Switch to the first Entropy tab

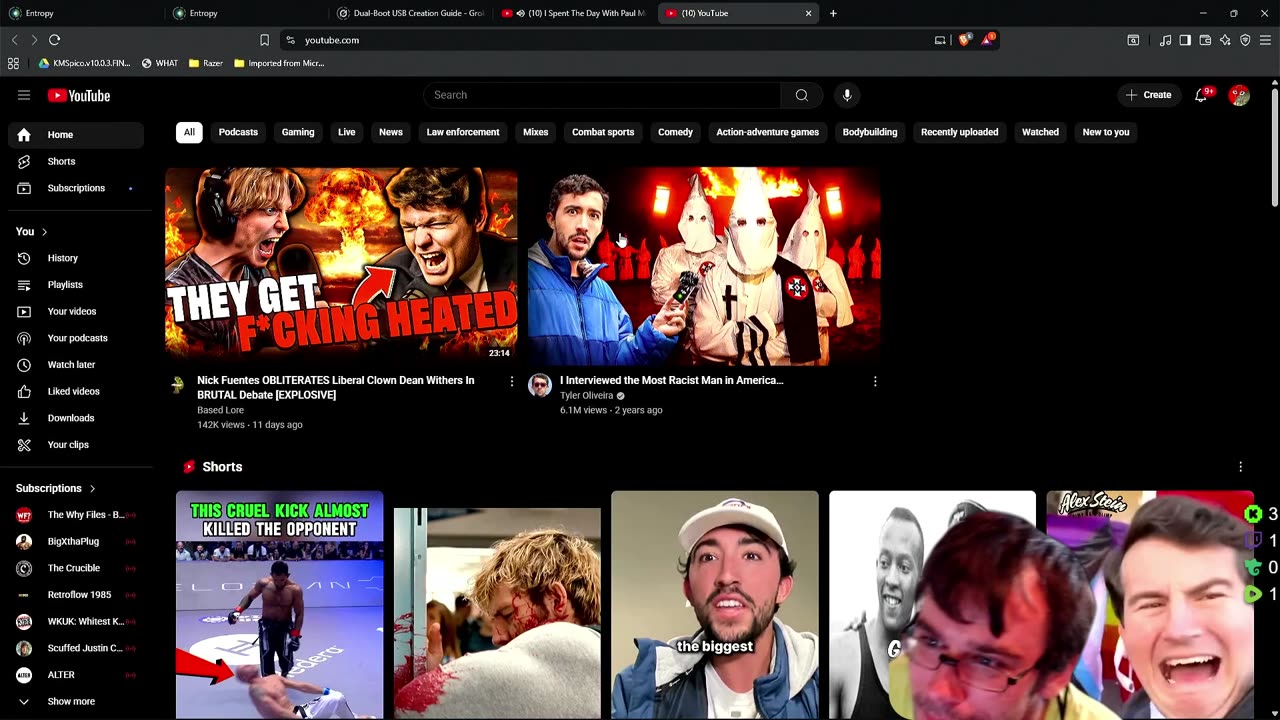(80, 13)
